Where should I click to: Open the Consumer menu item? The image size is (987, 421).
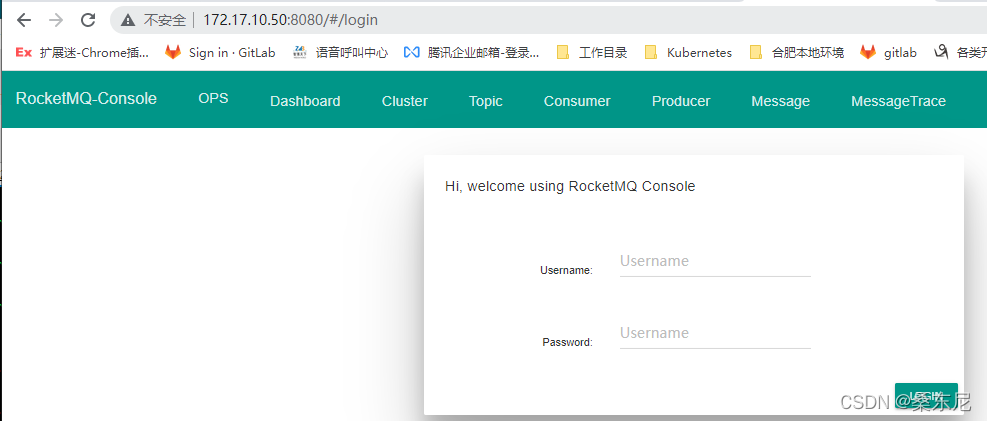pyautogui.click(x=577, y=101)
